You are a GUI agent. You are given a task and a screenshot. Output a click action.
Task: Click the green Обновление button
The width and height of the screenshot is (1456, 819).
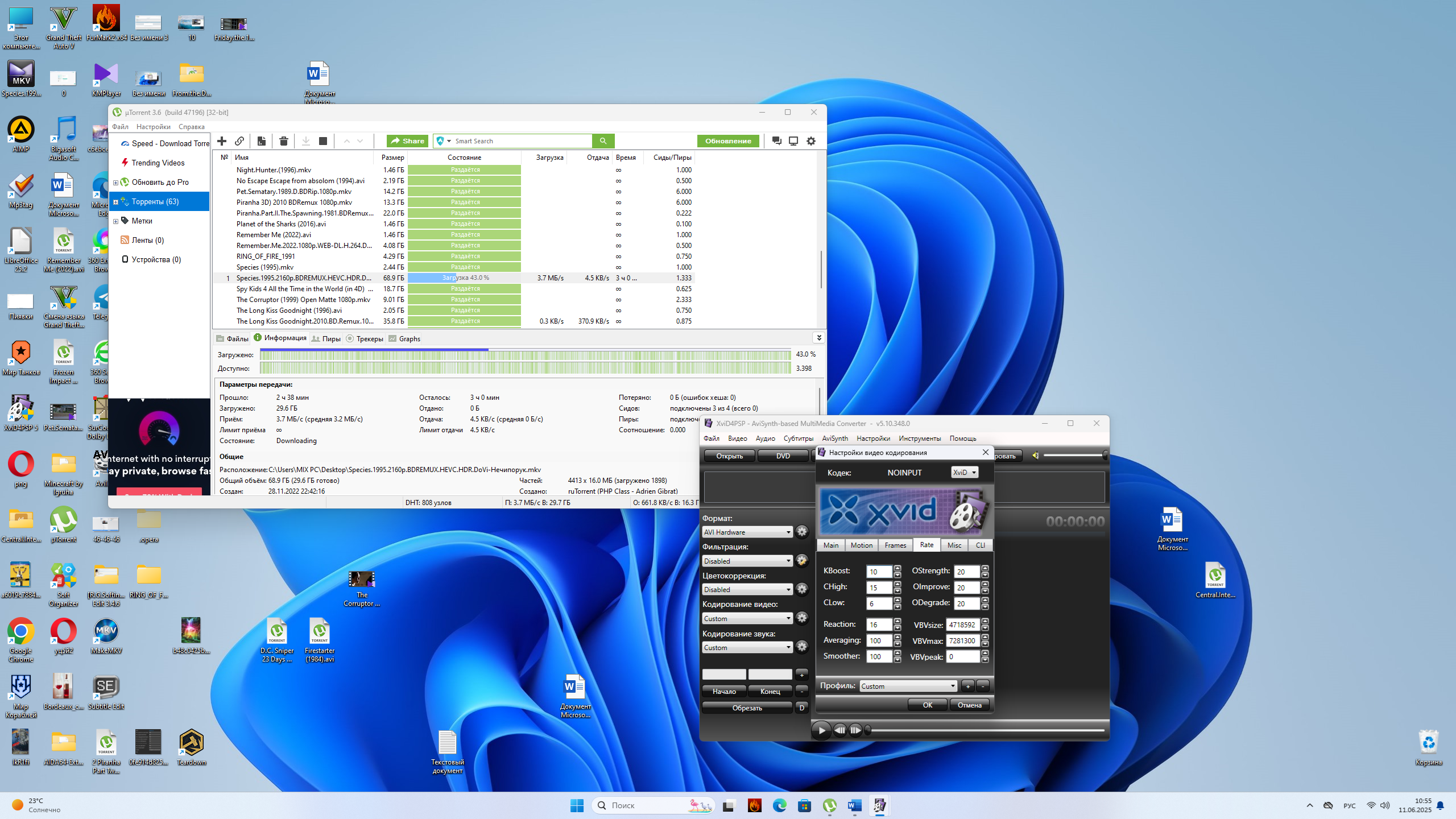point(728,141)
